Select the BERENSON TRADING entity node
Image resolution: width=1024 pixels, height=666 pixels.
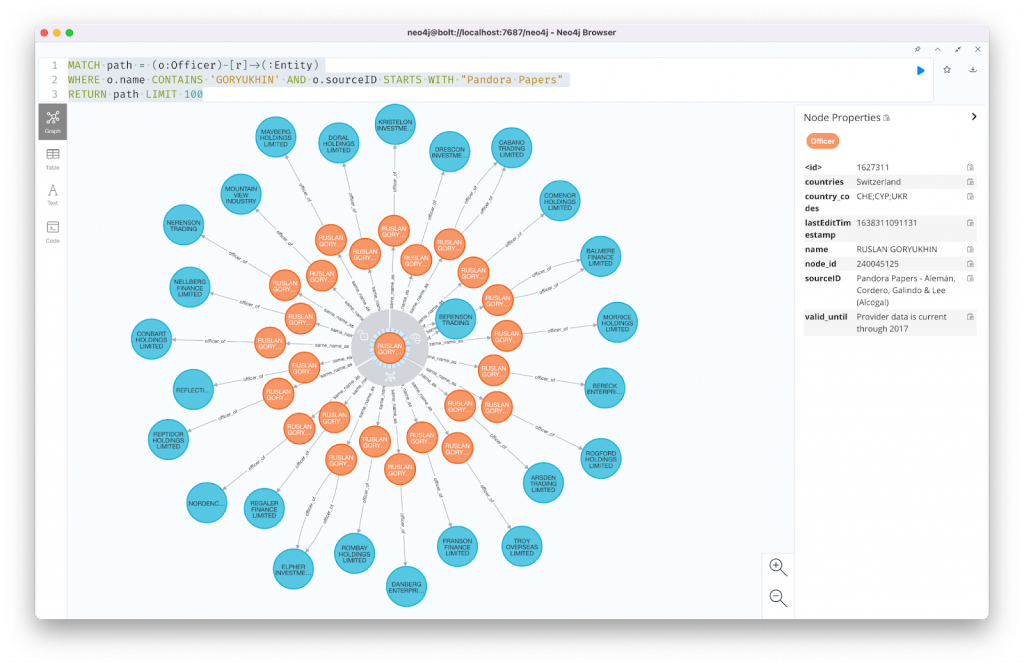coord(456,318)
